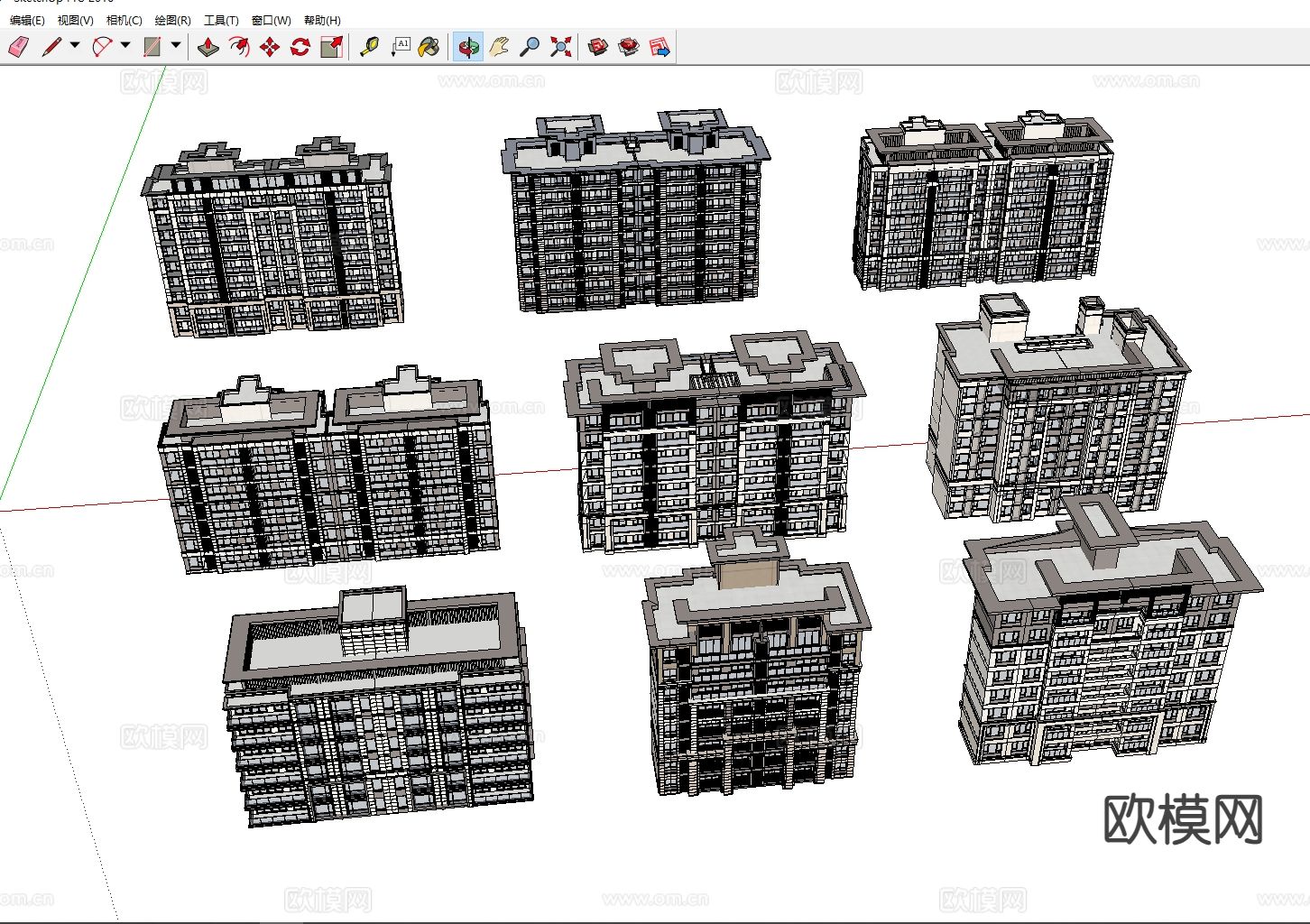Select the Tape Measure tool

point(369,47)
